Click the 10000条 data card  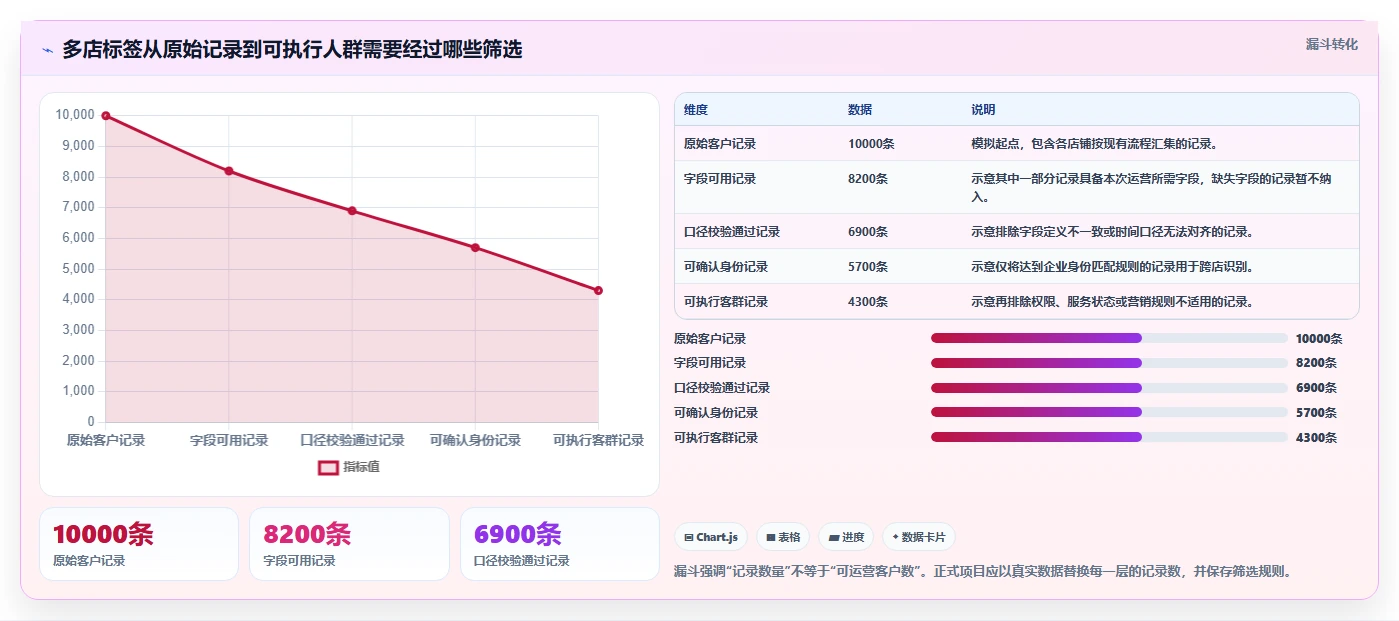click(x=139, y=544)
